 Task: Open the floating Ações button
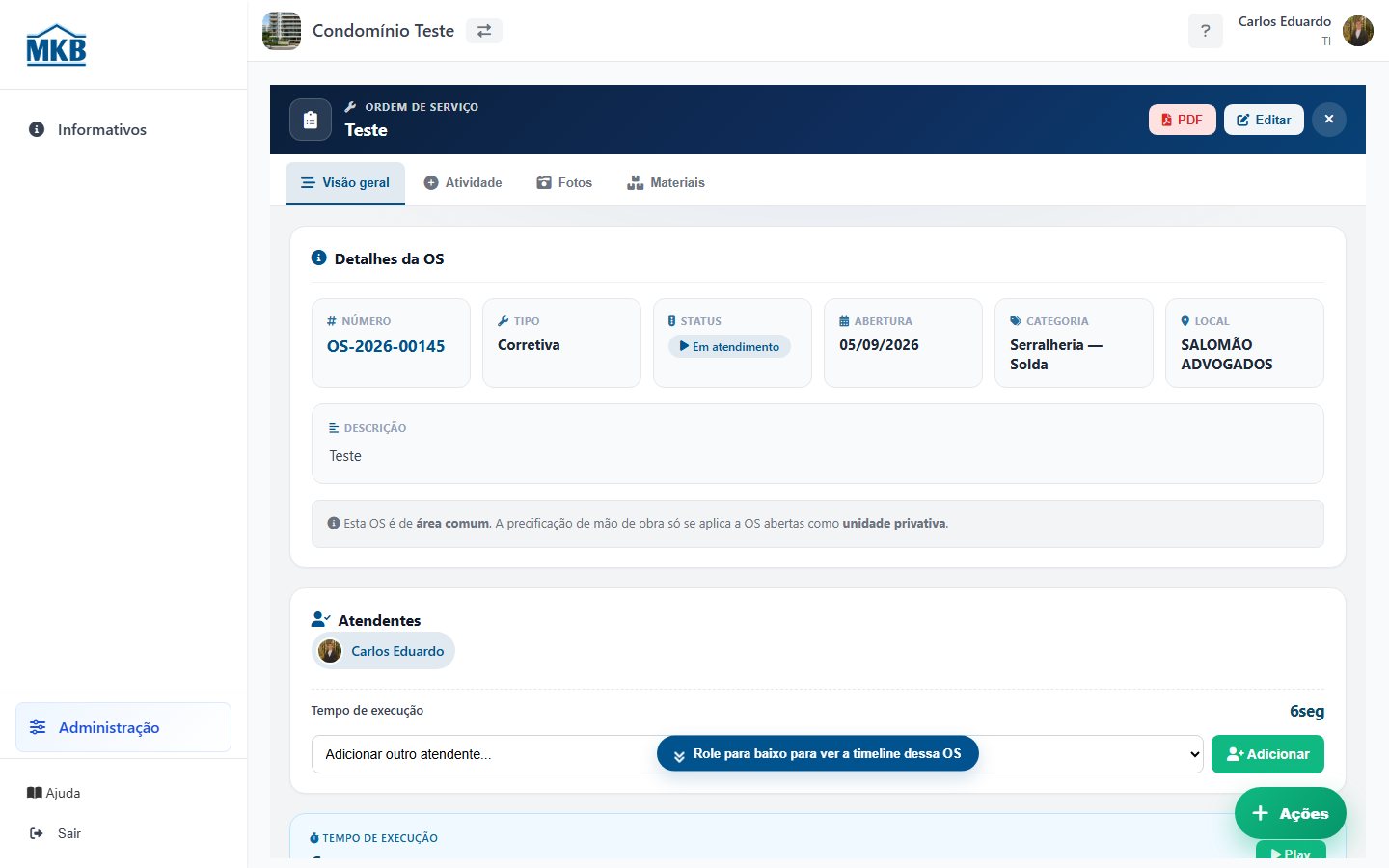pyautogui.click(x=1291, y=813)
